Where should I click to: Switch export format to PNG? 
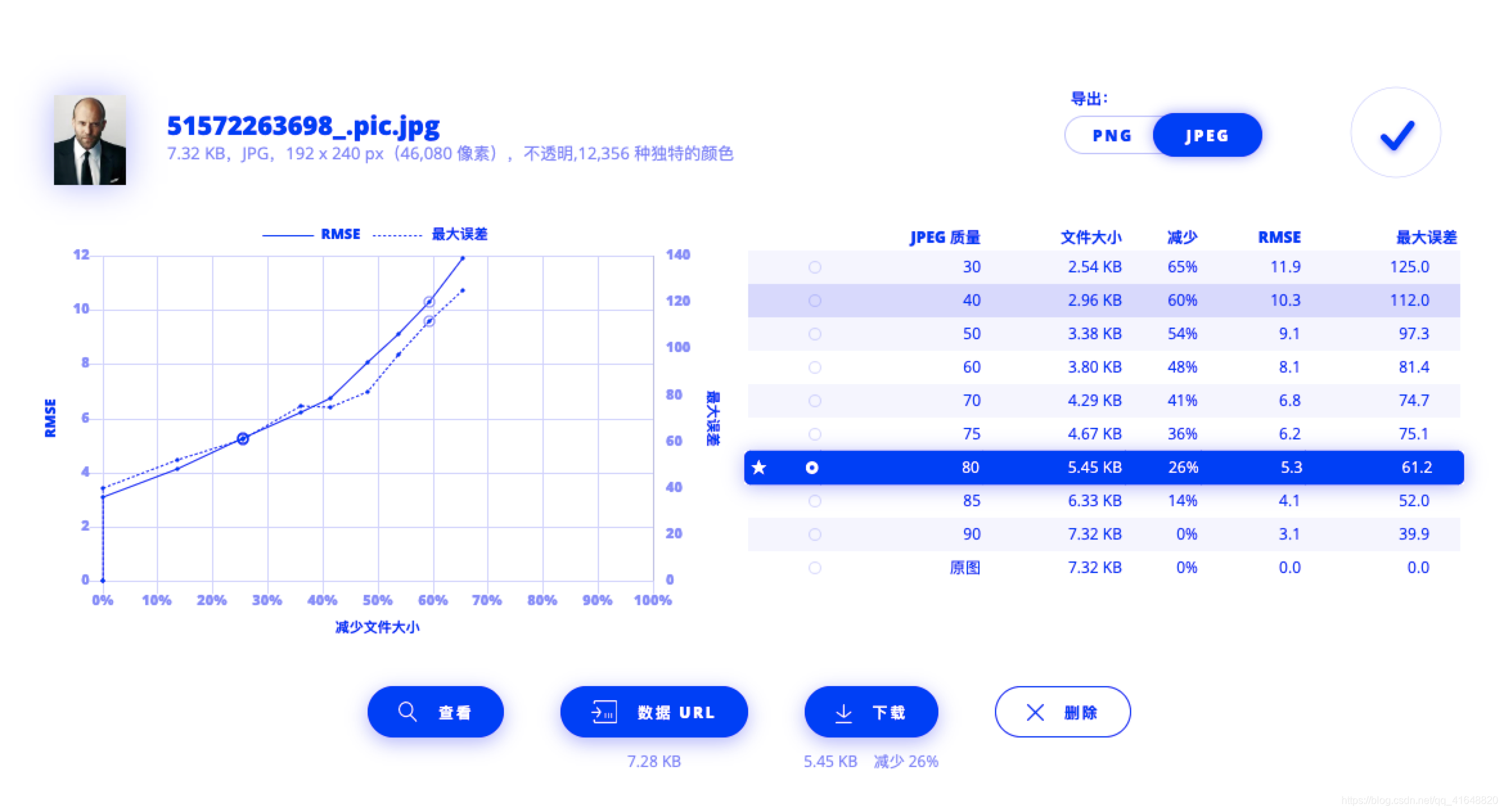point(1112,136)
